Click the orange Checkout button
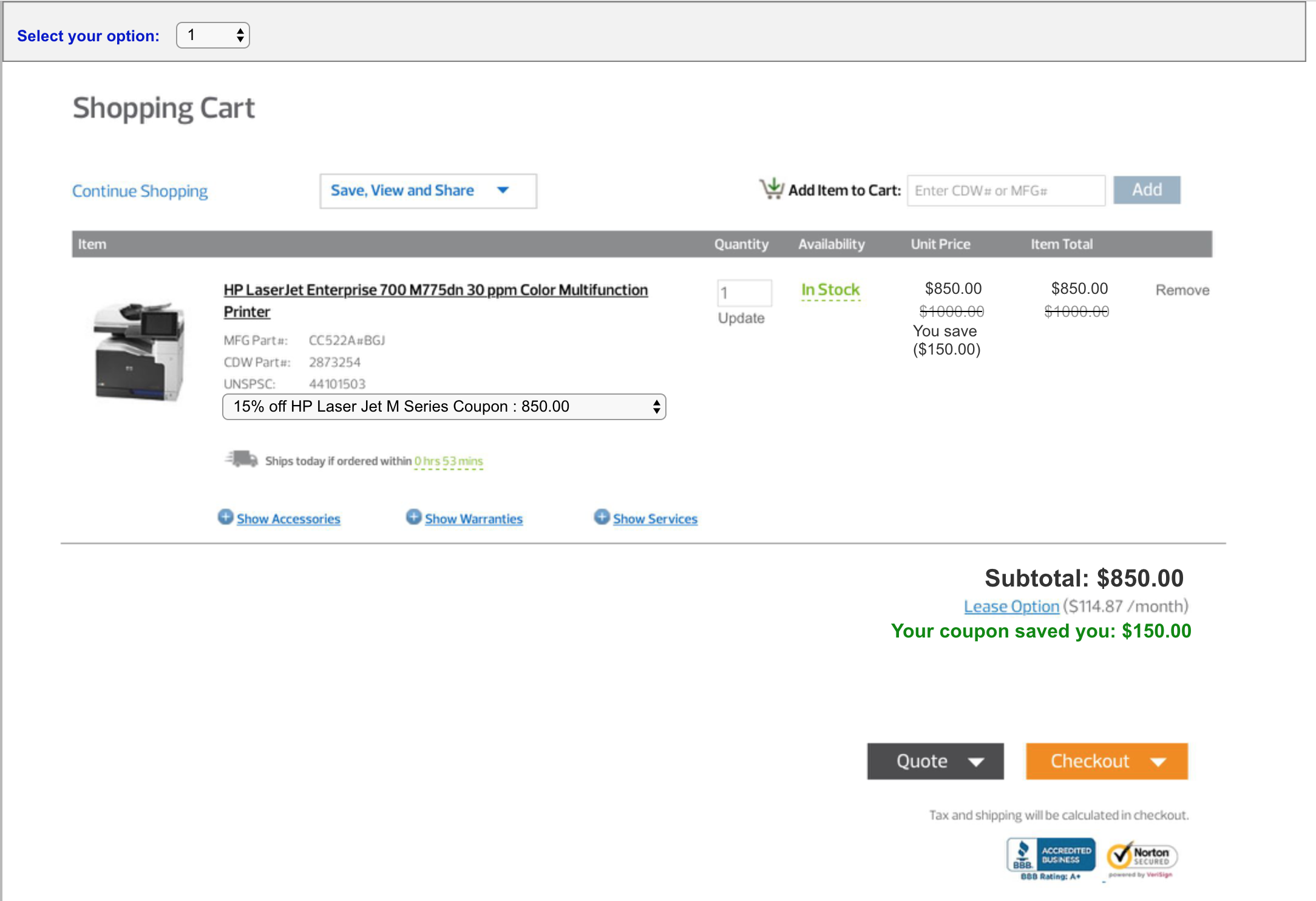 [x=1106, y=761]
